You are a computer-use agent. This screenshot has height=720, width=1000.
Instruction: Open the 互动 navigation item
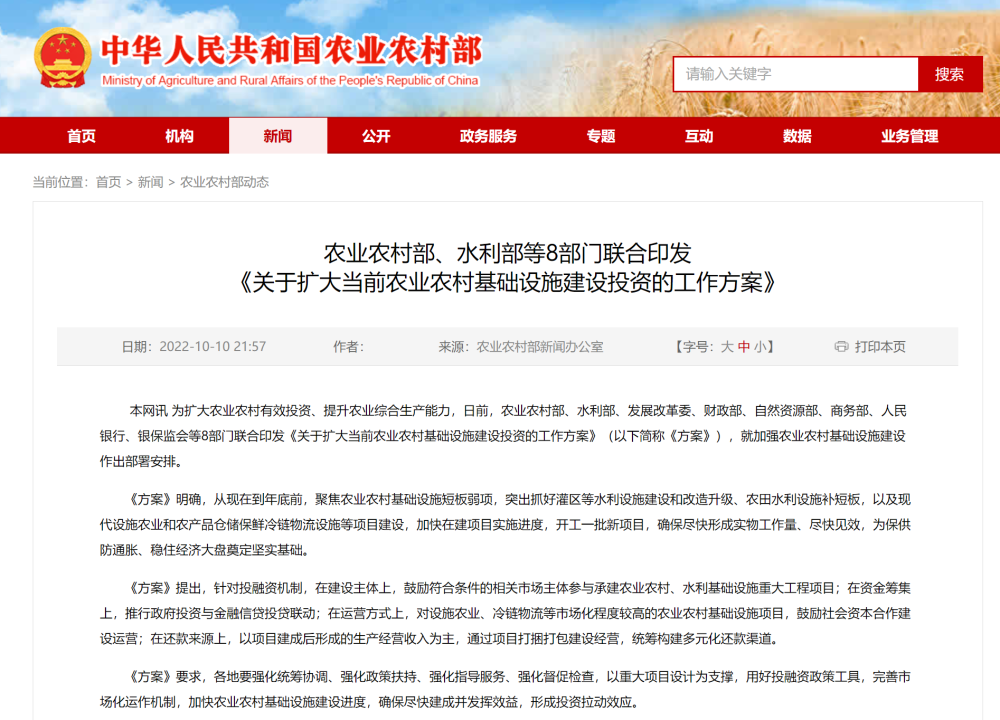click(x=699, y=136)
